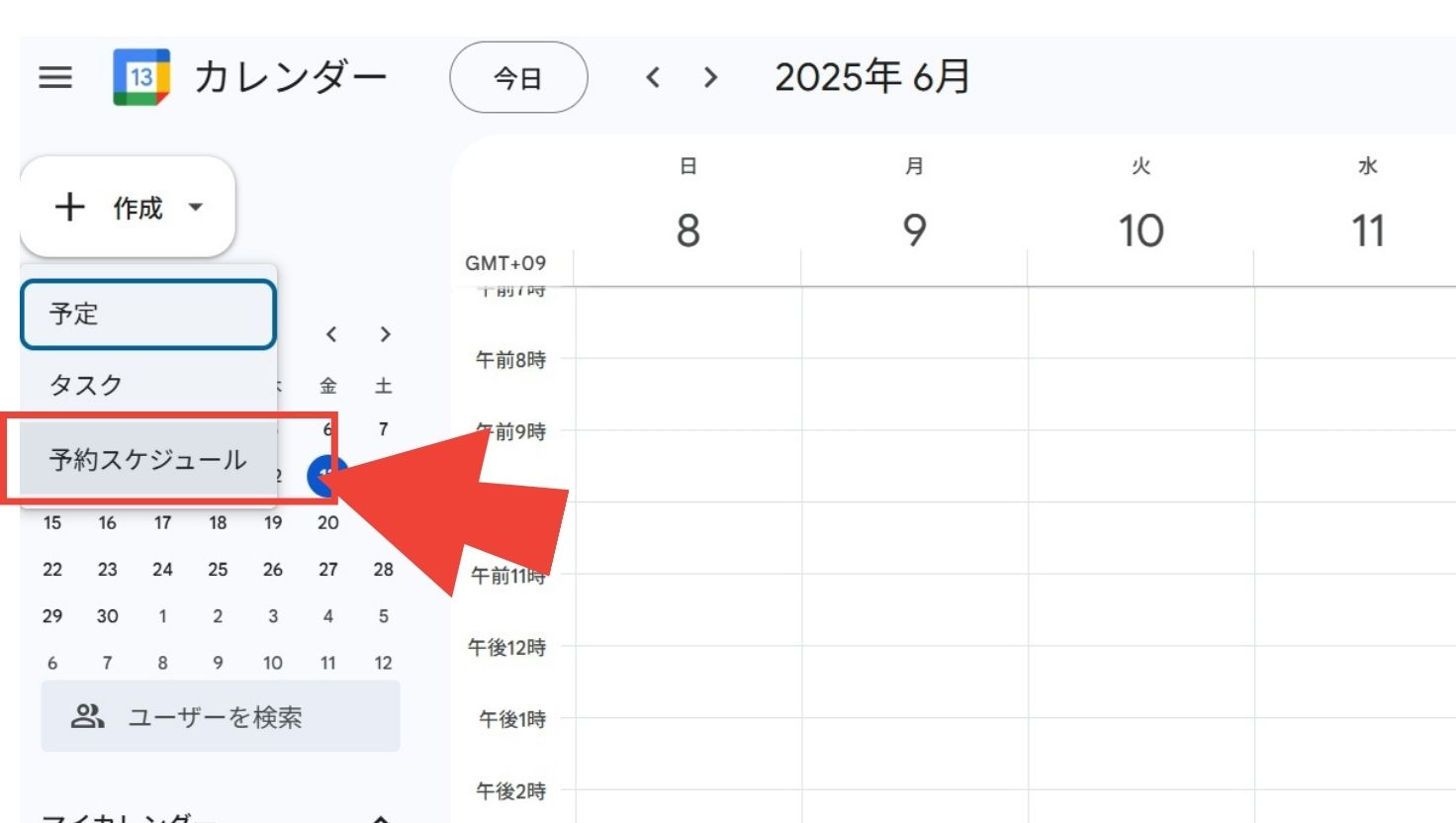Open the main hamburger menu
Image resolution: width=1456 pixels, height=823 pixels.
[55, 77]
